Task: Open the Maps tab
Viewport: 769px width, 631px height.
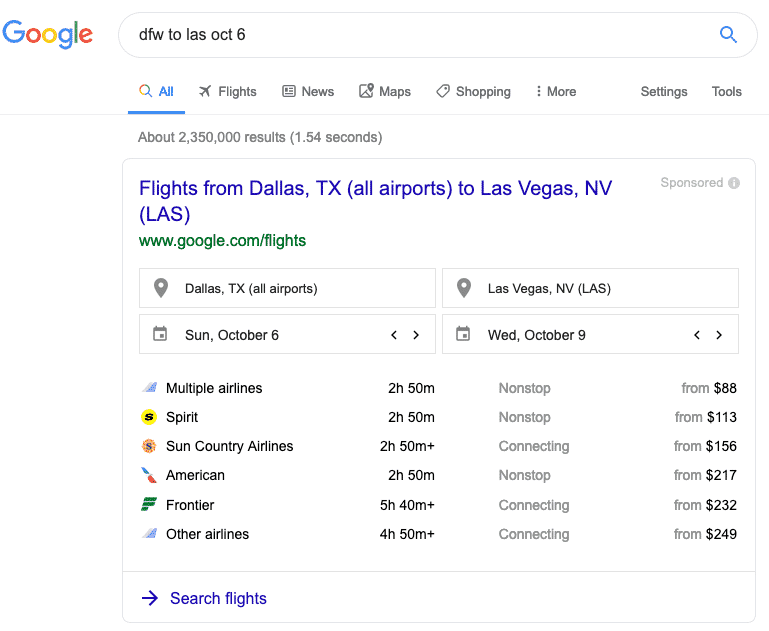Action: pyautogui.click(x=385, y=92)
